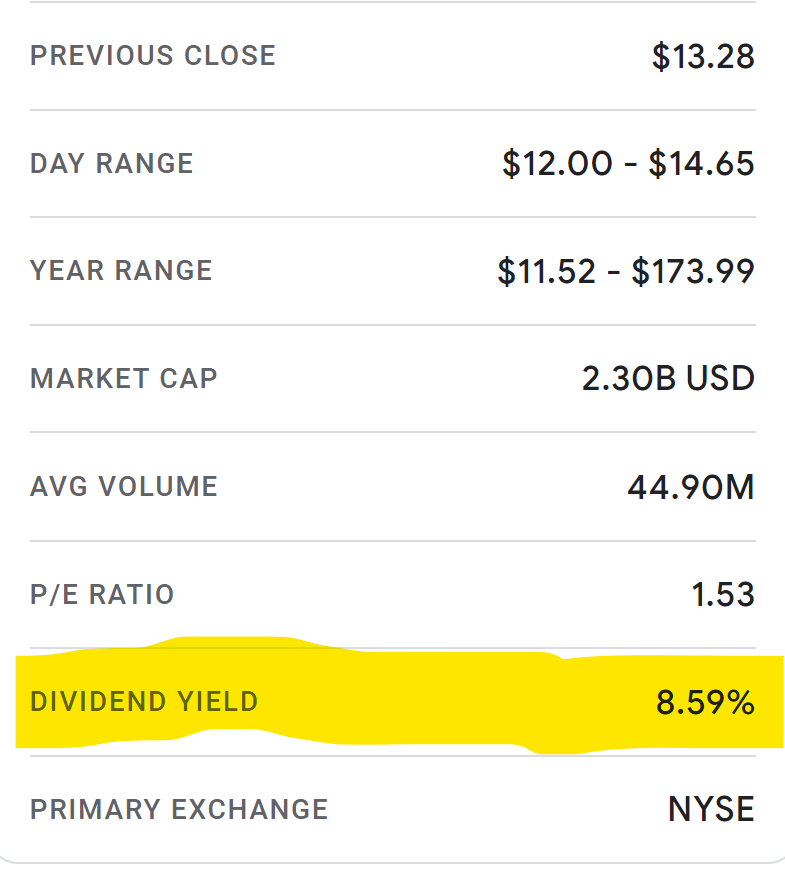Select the $13.28 previous close value
This screenshot has width=785, height=875.
point(704,57)
